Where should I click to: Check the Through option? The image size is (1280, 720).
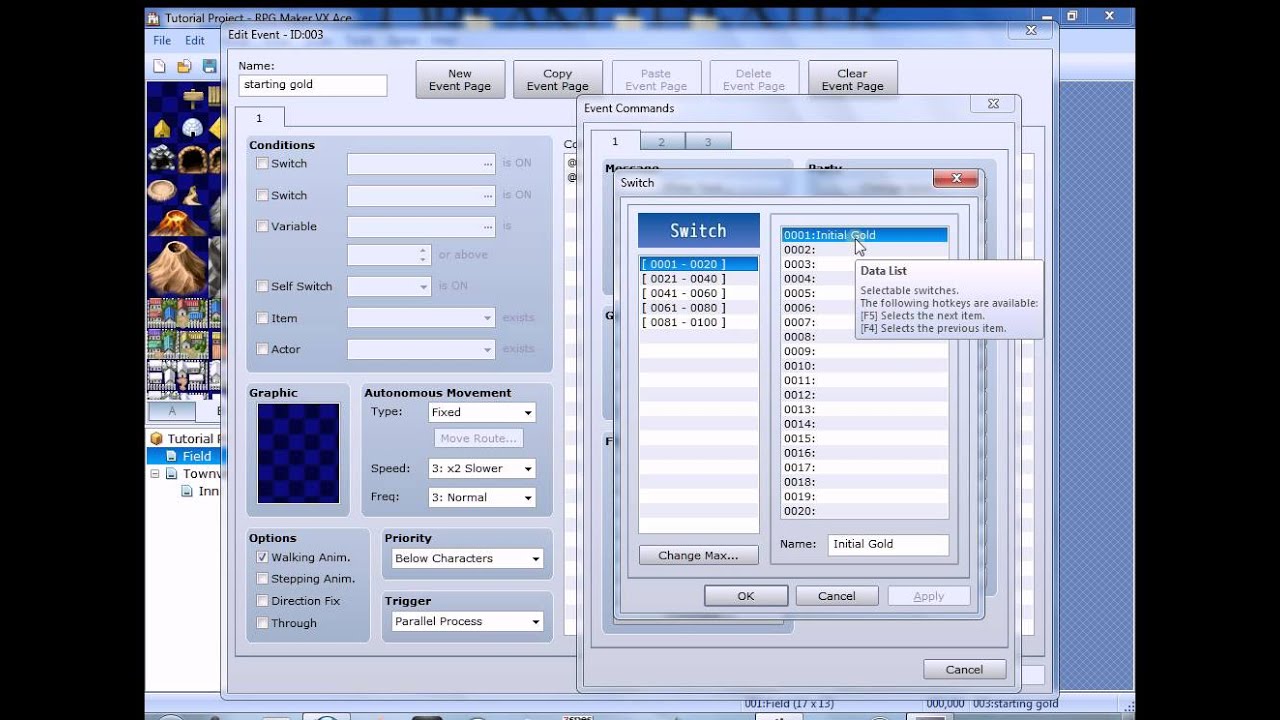pos(262,623)
